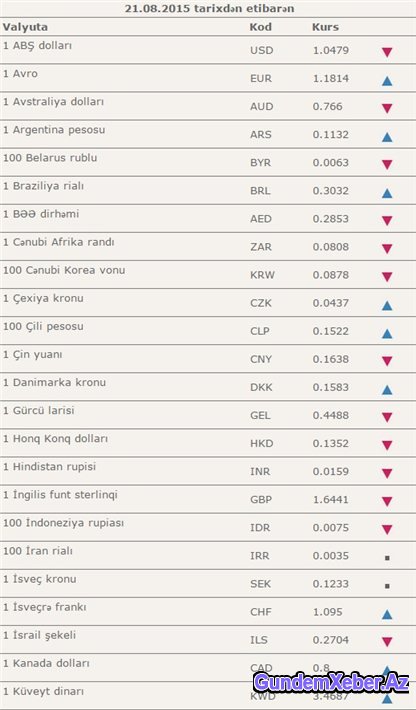This screenshot has height=710, width=416.
Task: Select the 100 Cənubi Korea vonu row
Action: 208,274
